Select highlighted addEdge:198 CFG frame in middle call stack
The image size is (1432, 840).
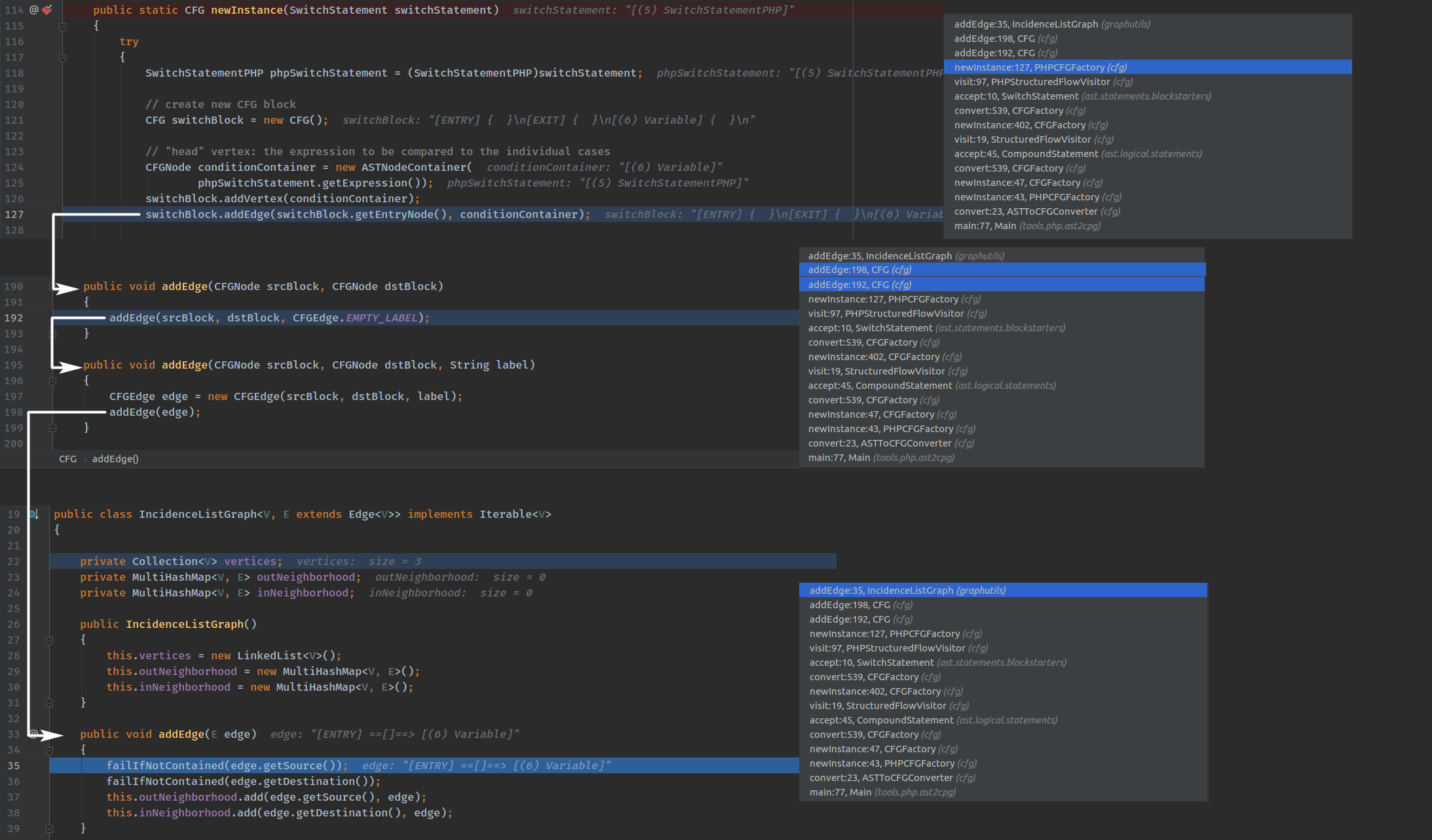1002,270
